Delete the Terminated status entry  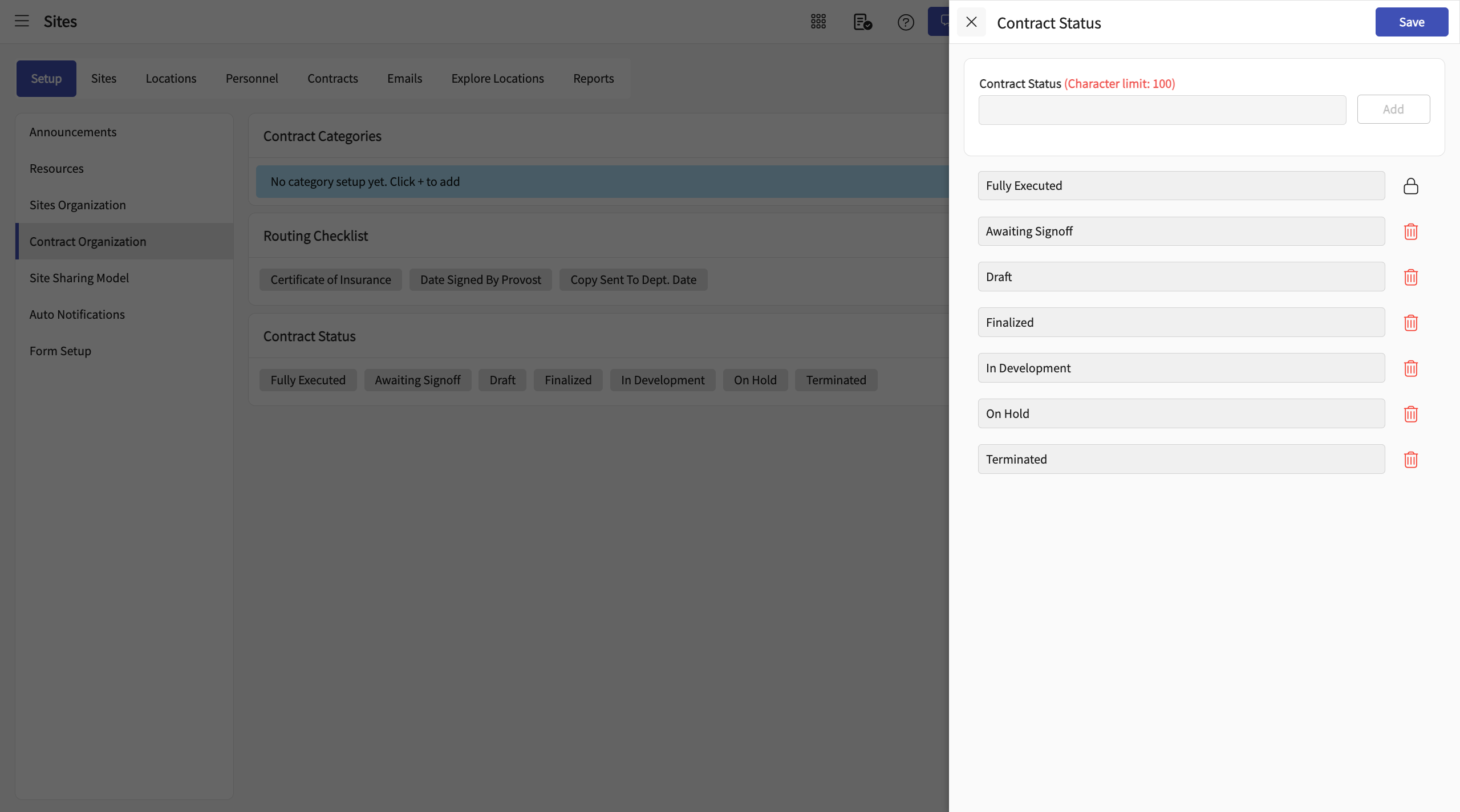tap(1410, 460)
